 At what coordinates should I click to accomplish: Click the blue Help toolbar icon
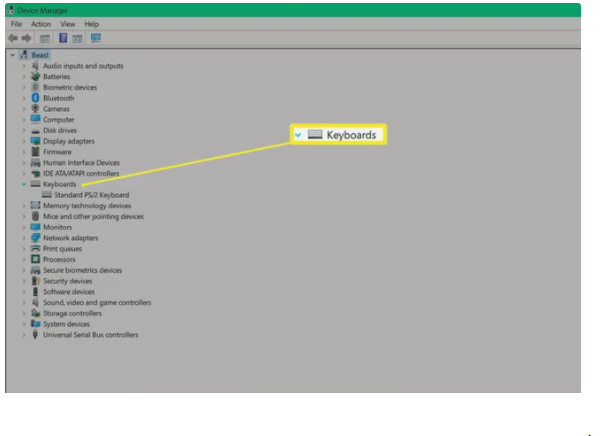(63, 38)
